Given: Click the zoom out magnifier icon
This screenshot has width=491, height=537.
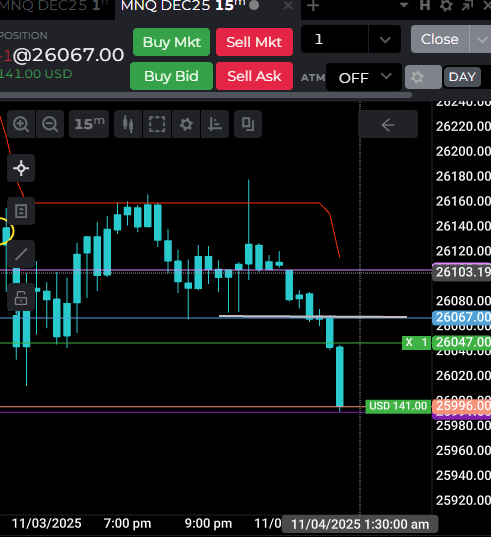Looking at the screenshot, I should (50, 124).
